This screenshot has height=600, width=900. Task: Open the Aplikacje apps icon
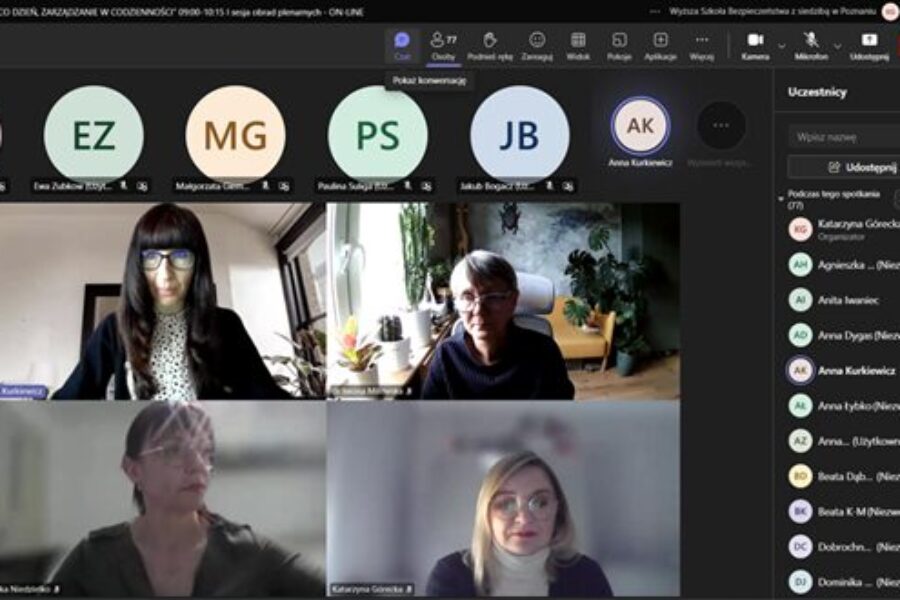[660, 46]
